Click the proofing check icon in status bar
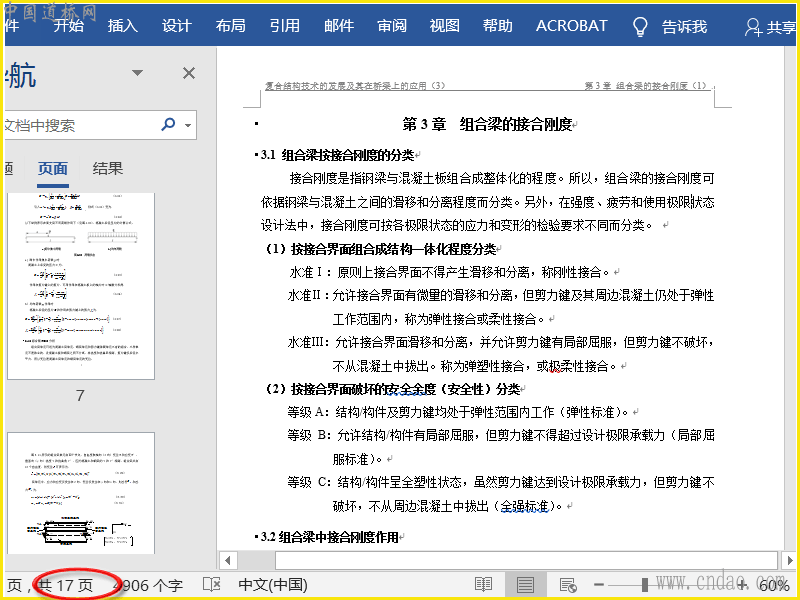 211,585
